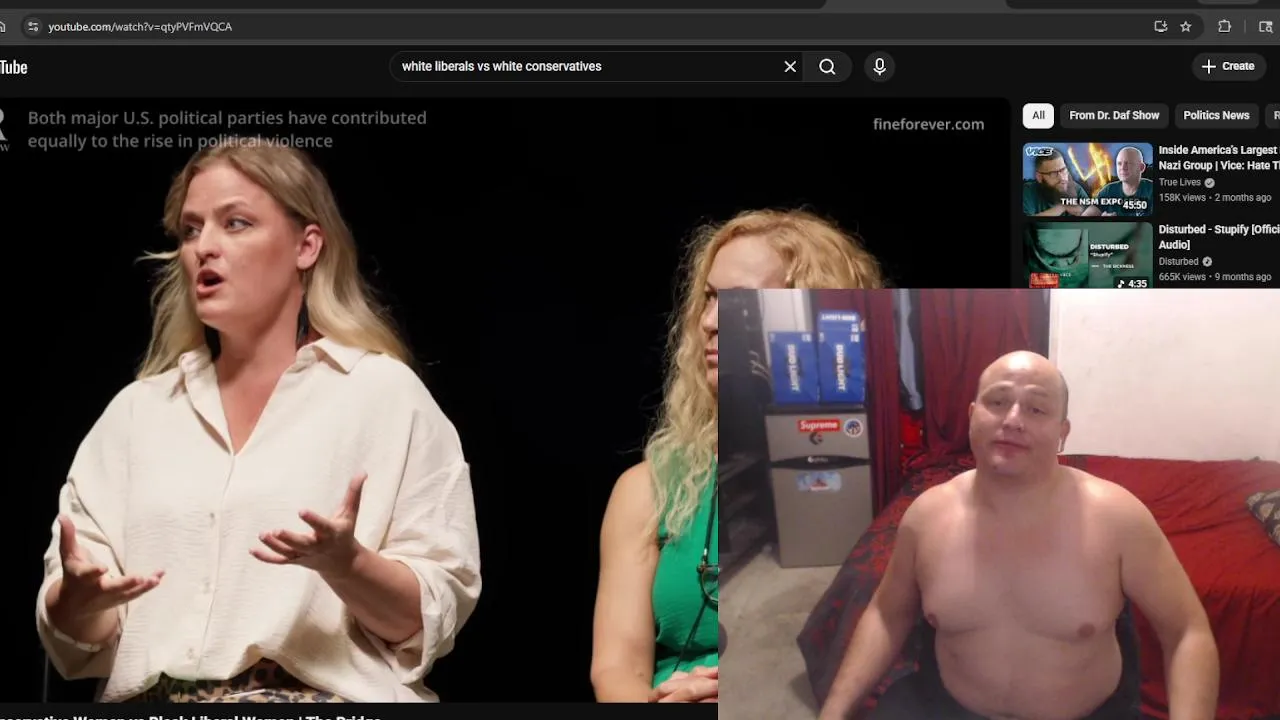Open Disturbed - Stupify video title
This screenshot has width=1280, height=720.
pyautogui.click(x=1218, y=237)
